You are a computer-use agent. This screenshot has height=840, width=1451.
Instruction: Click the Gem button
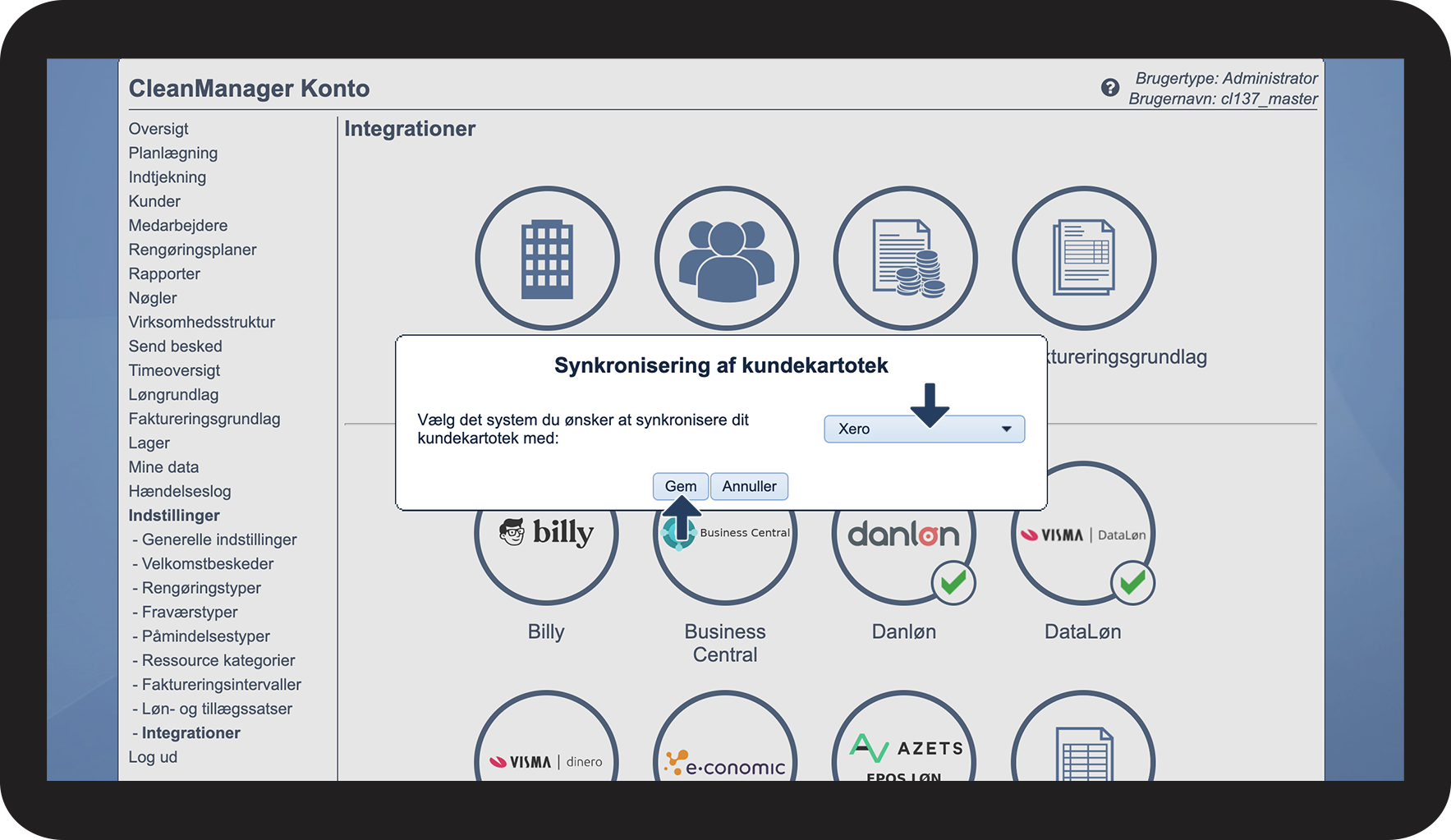pyautogui.click(x=681, y=486)
